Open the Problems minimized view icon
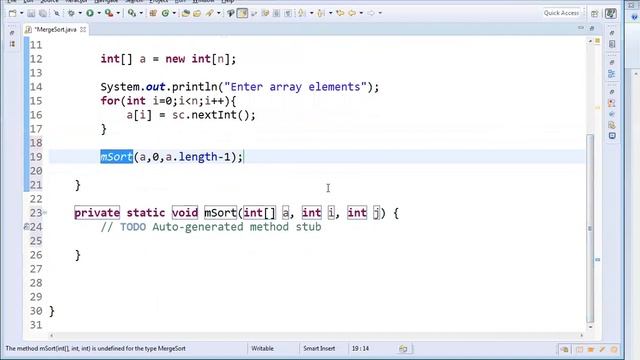This screenshot has width=640, height=360. coord(612,103)
